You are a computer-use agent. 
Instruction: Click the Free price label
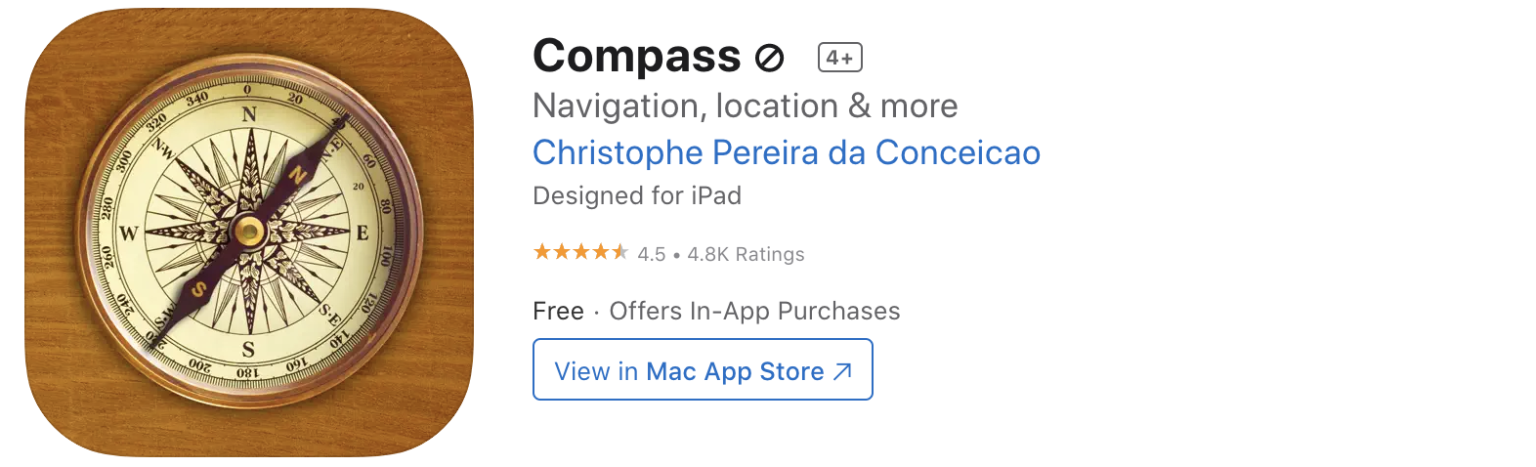point(558,311)
